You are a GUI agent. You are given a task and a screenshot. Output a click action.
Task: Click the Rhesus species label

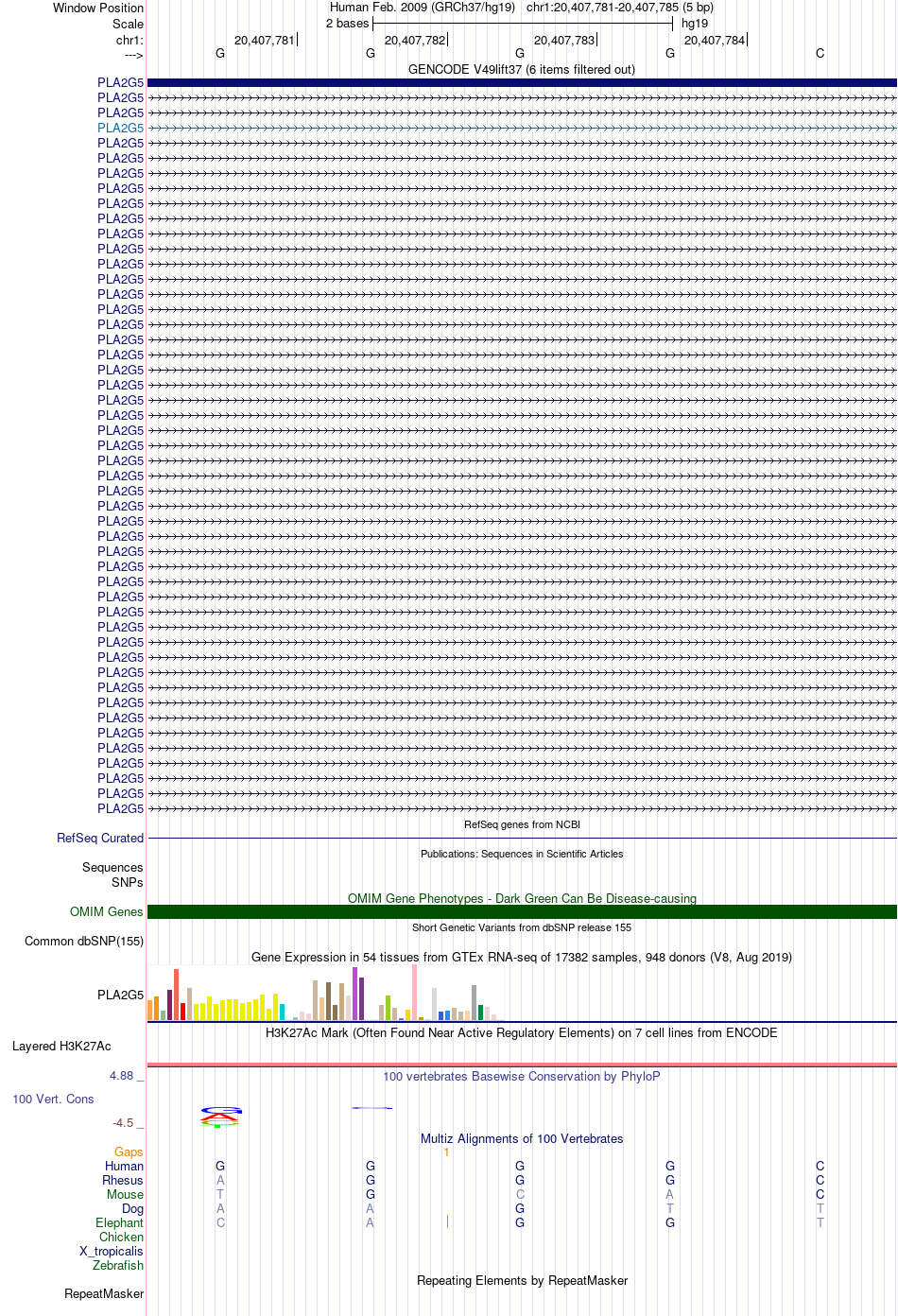pos(123,1180)
